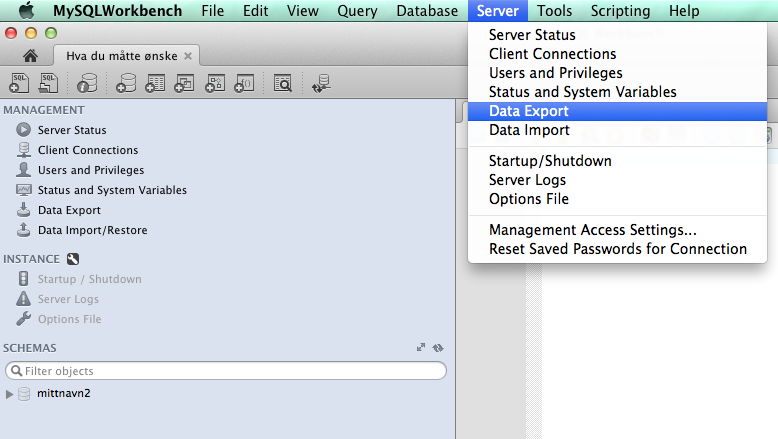
Task: Click the create new stored procedure icon
Action: coord(214,83)
